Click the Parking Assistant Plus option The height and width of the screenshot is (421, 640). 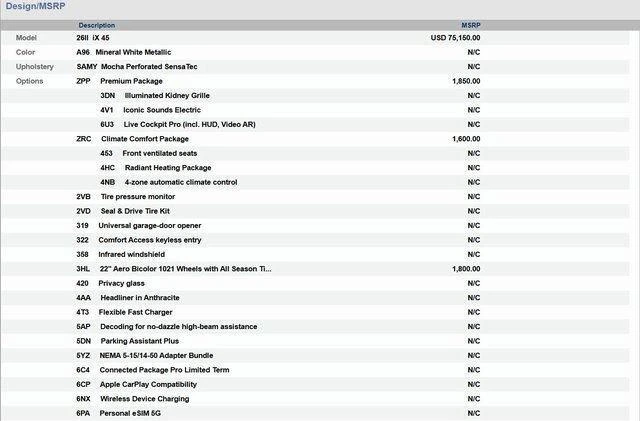pyautogui.click(x=139, y=341)
